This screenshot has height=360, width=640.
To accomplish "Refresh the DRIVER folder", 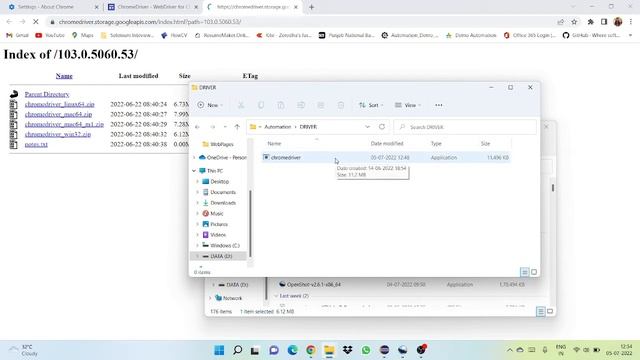I will pos(382,127).
